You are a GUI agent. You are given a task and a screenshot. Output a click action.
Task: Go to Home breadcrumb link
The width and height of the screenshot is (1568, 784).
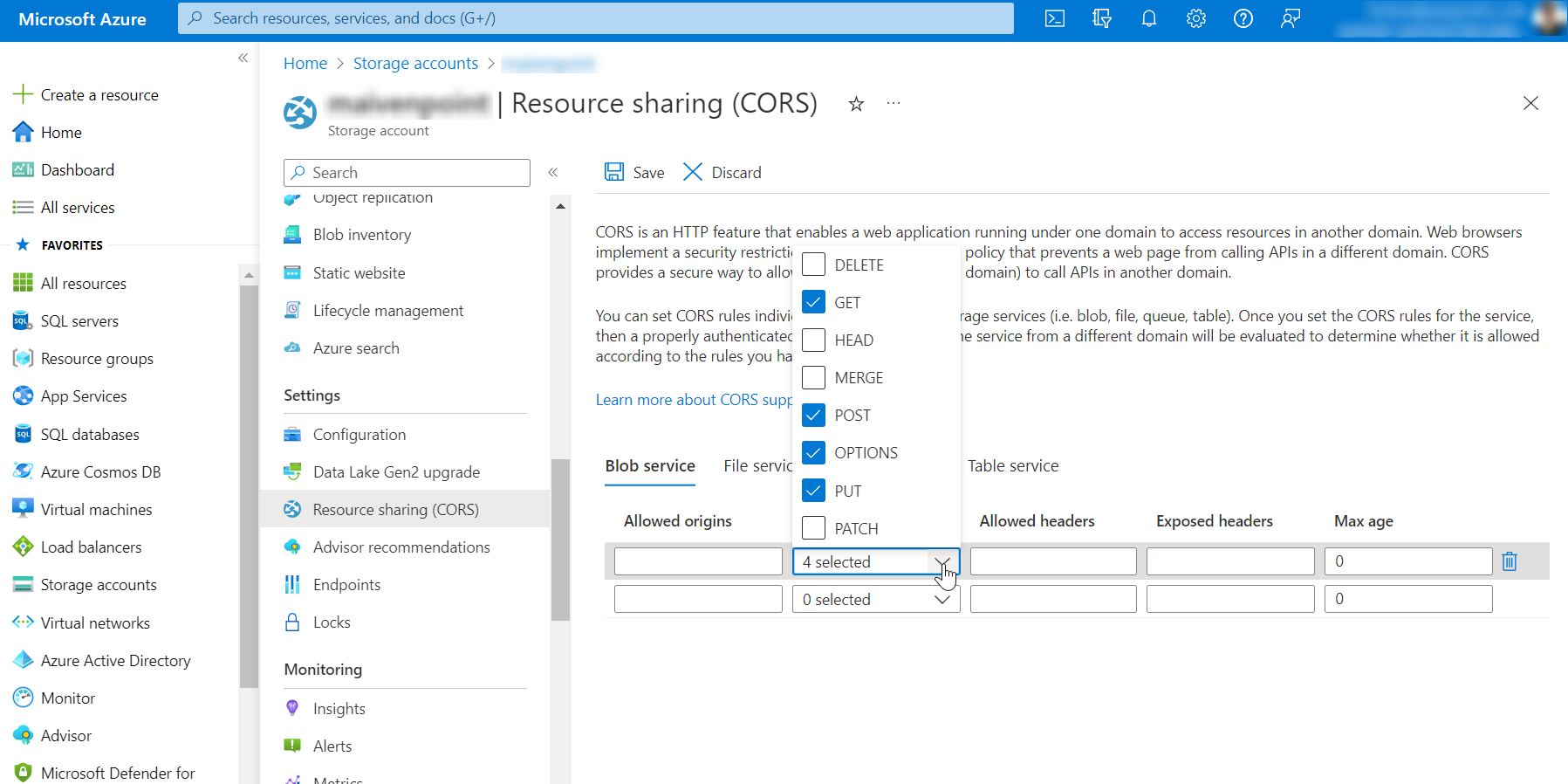(x=305, y=63)
